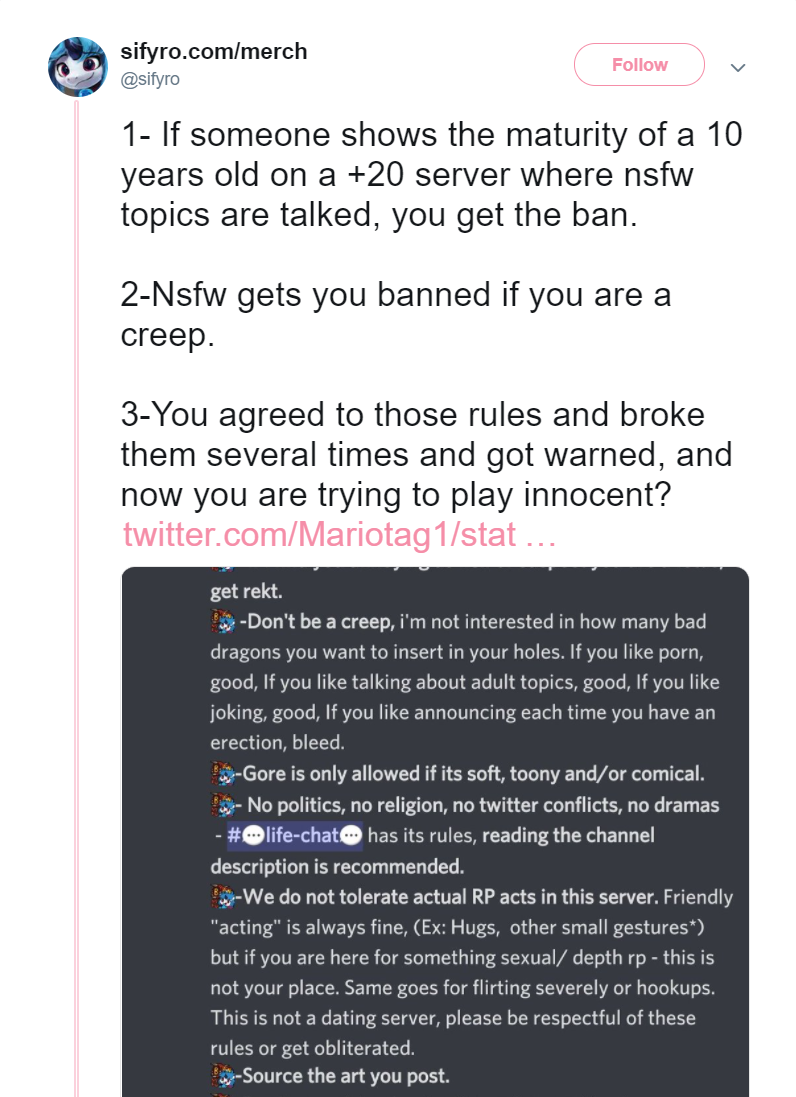Click the bold Source the art you post rule
The height and width of the screenshot is (1097, 796).
click(346, 1075)
